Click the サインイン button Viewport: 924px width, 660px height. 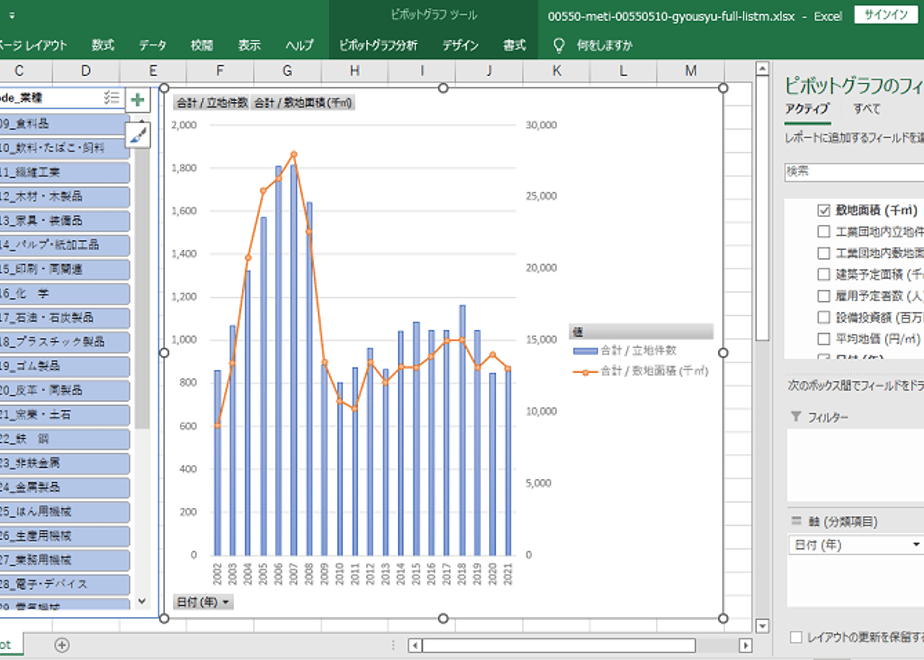(886, 15)
